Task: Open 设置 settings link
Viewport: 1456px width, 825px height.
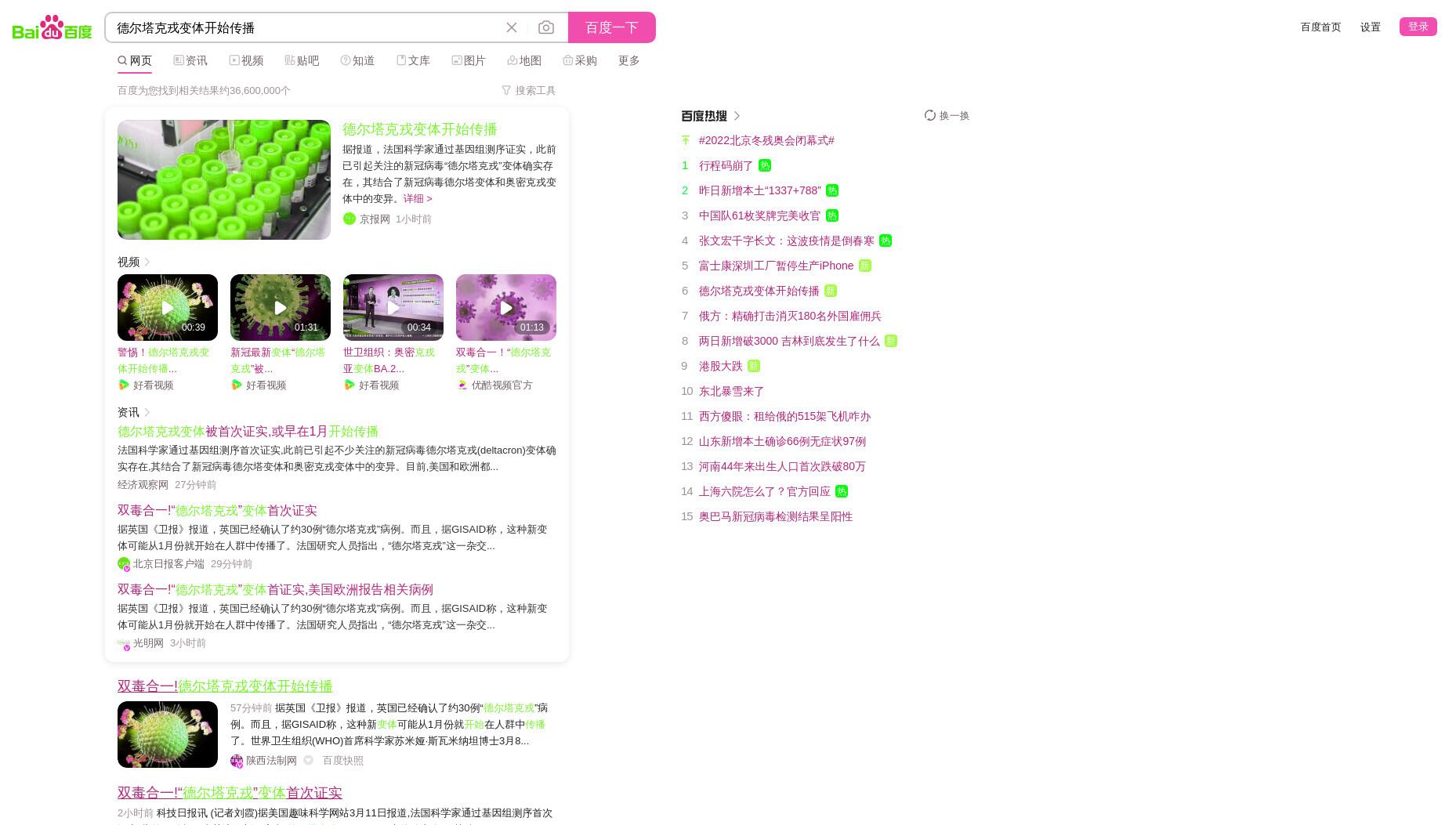Action: [1371, 27]
